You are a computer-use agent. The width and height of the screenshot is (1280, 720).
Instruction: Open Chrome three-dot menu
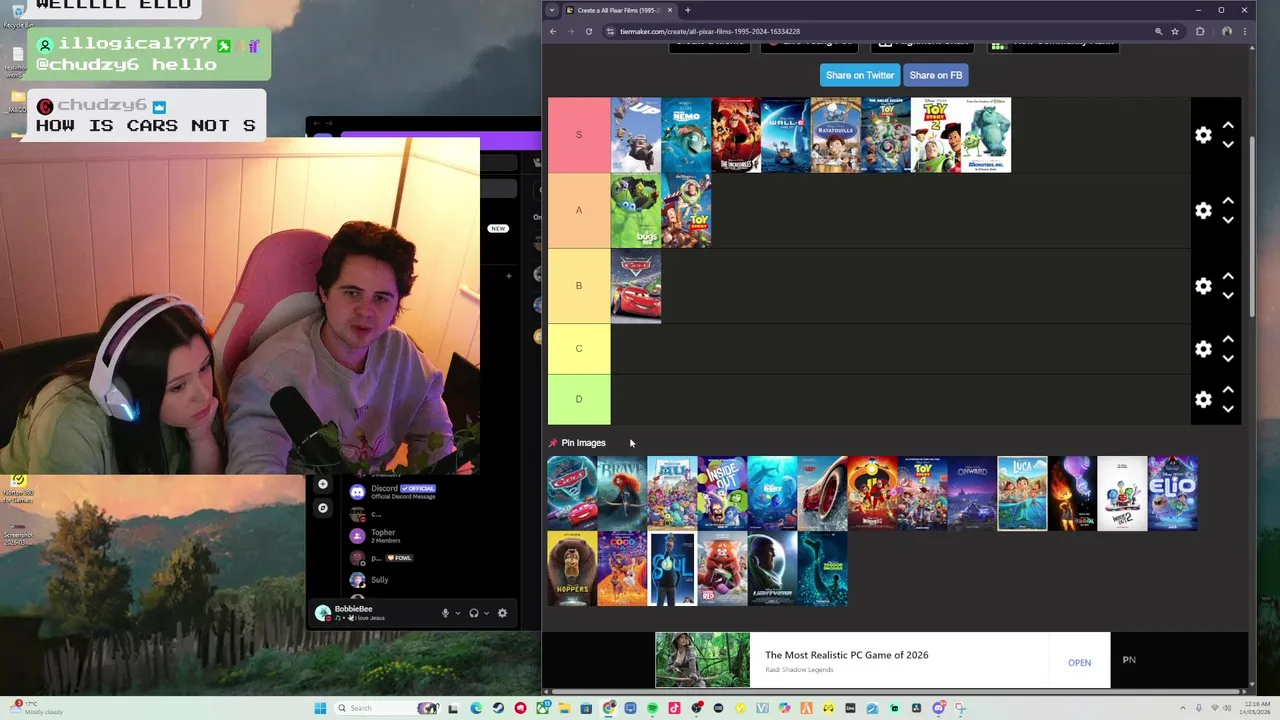coord(1245,31)
